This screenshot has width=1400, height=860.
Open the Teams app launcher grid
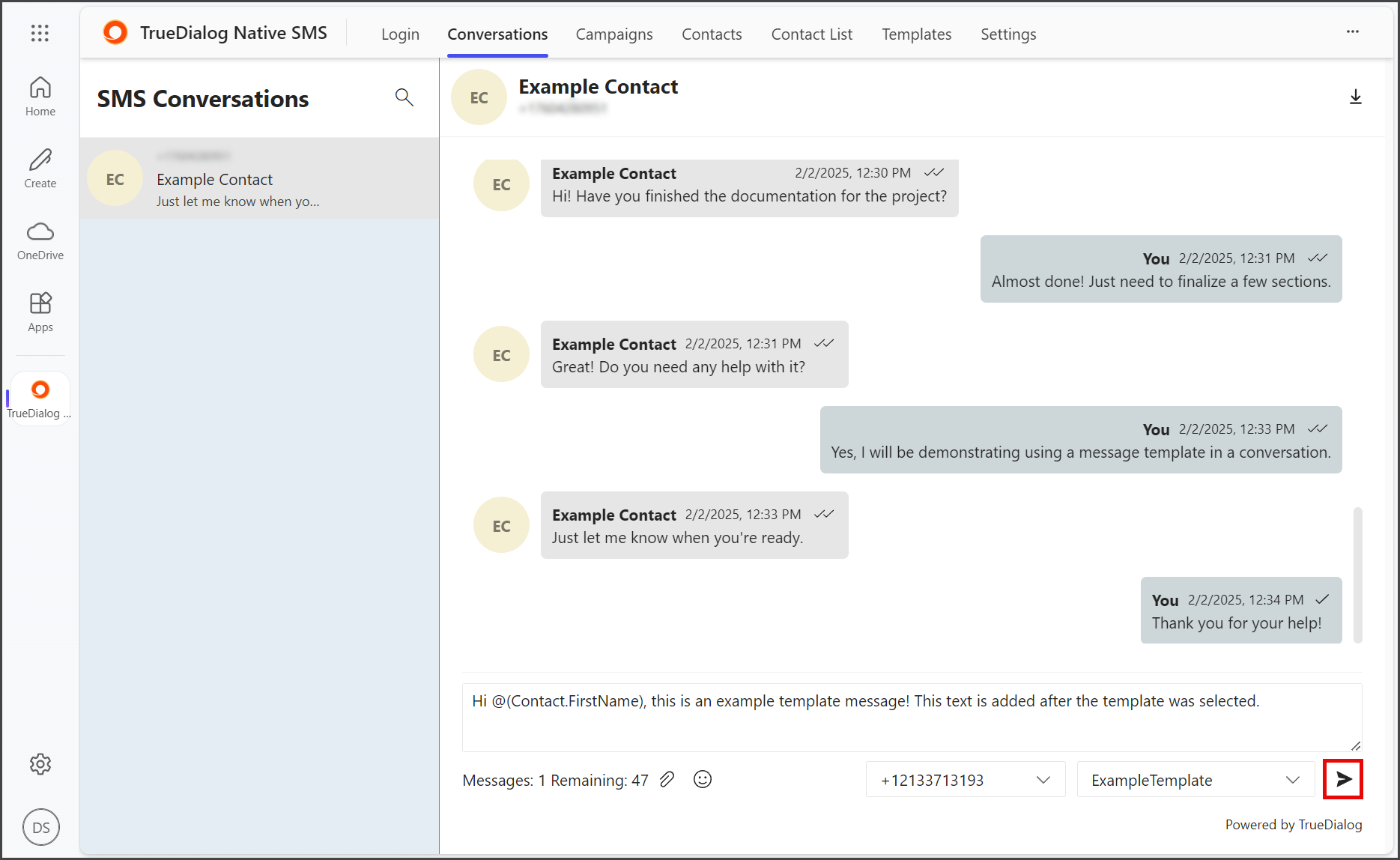point(40,33)
